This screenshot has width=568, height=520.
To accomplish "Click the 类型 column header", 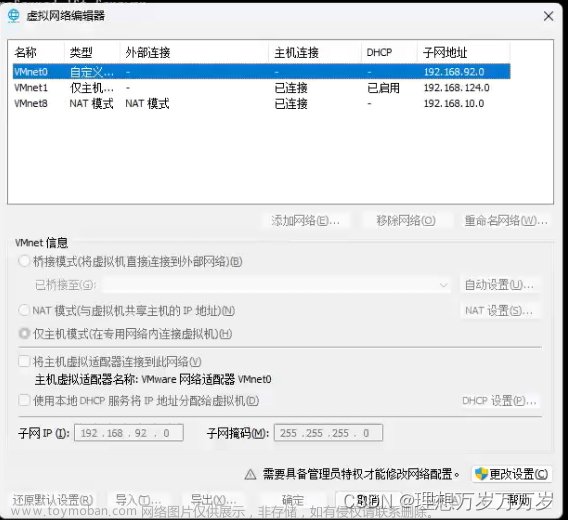I will [92, 53].
